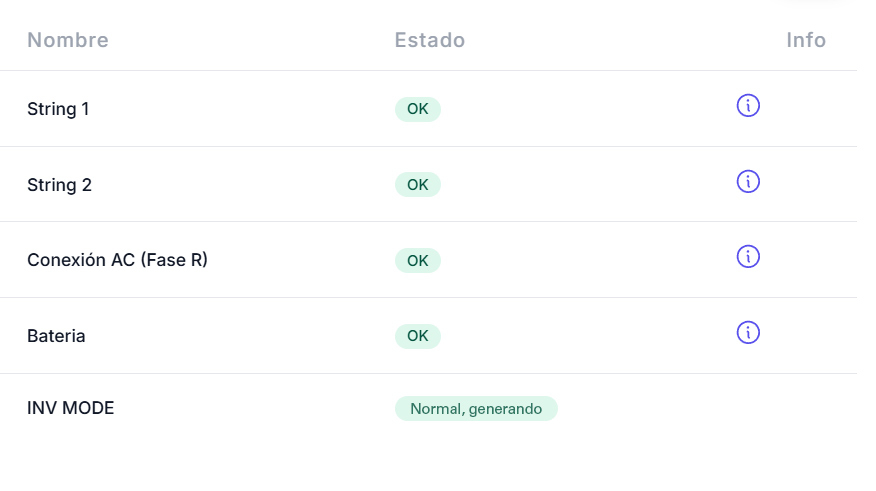
Task: Select the String 1 name label
Action: 58,109
